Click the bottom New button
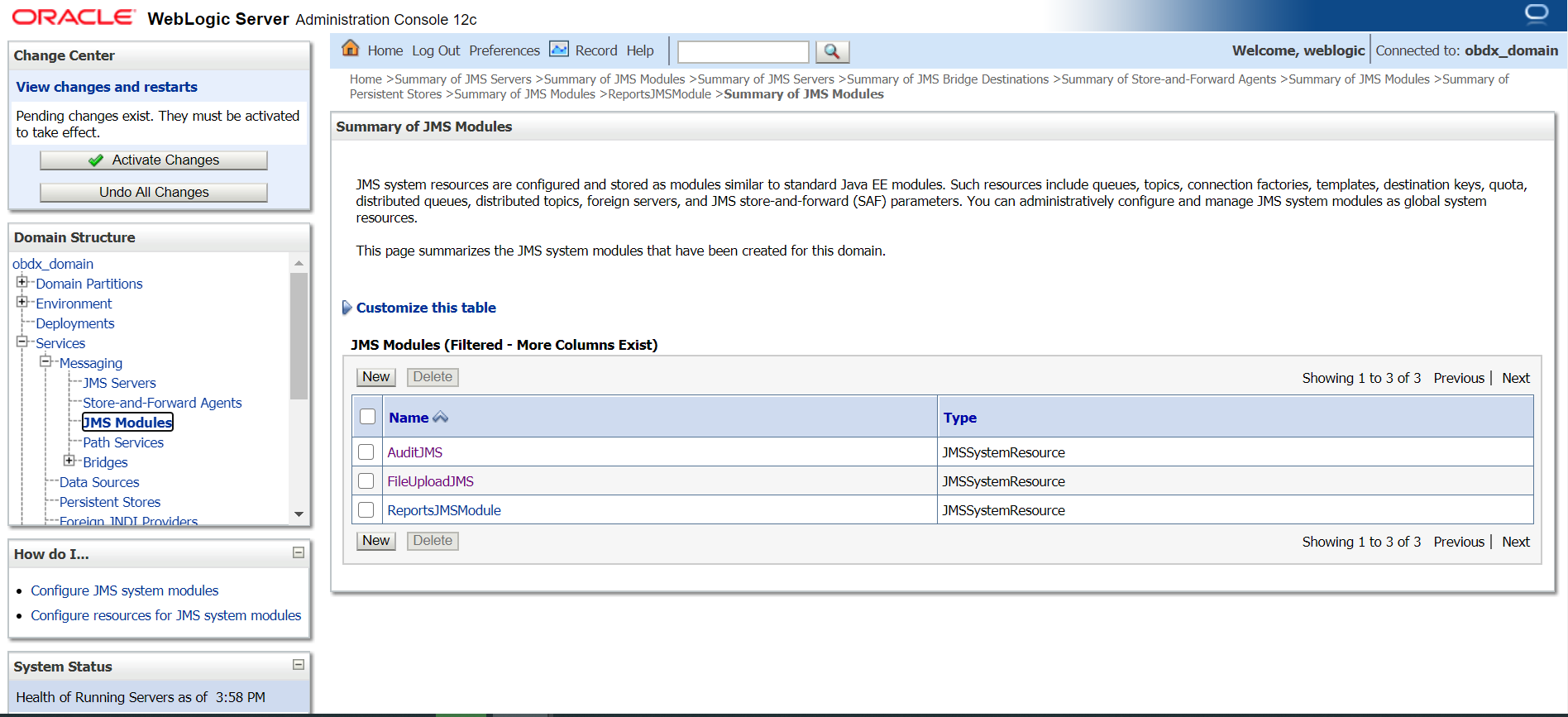 [x=376, y=541]
